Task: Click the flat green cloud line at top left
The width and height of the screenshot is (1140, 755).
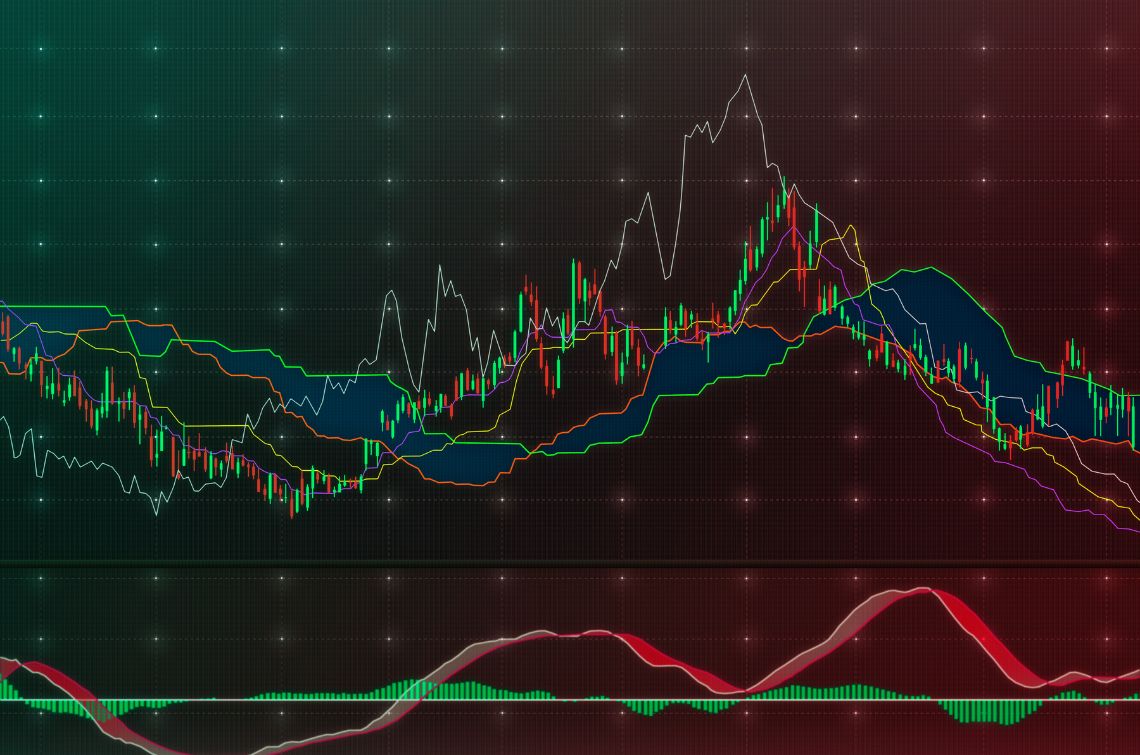Action: click(x=60, y=306)
